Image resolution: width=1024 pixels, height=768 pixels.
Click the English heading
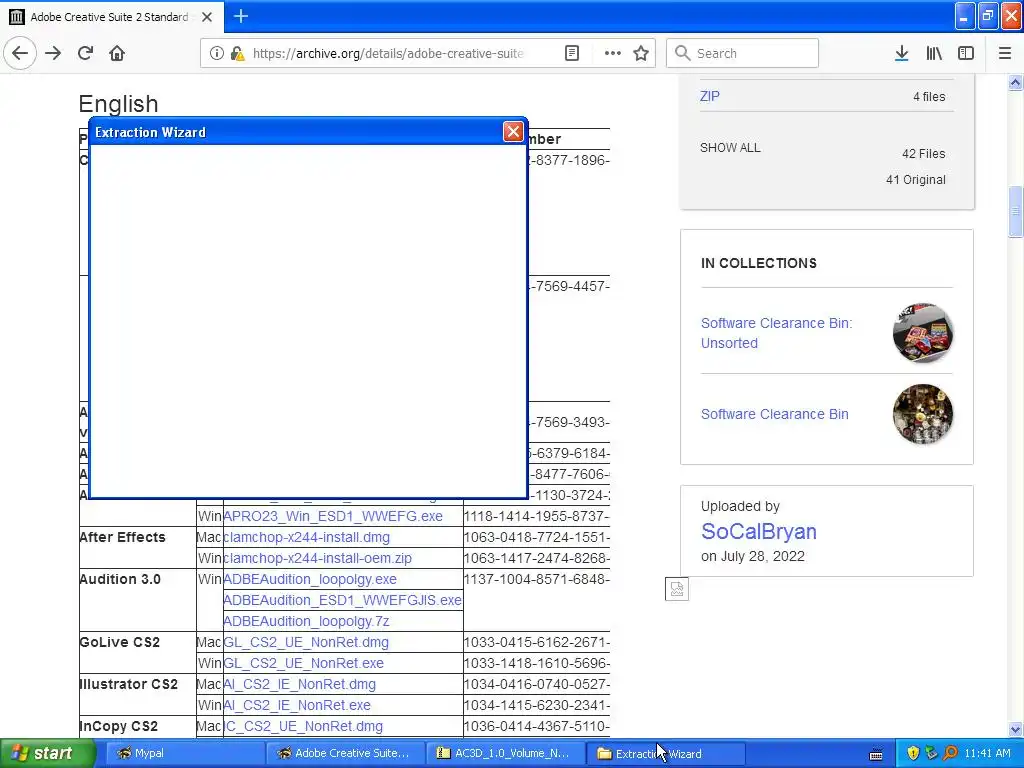tap(118, 104)
